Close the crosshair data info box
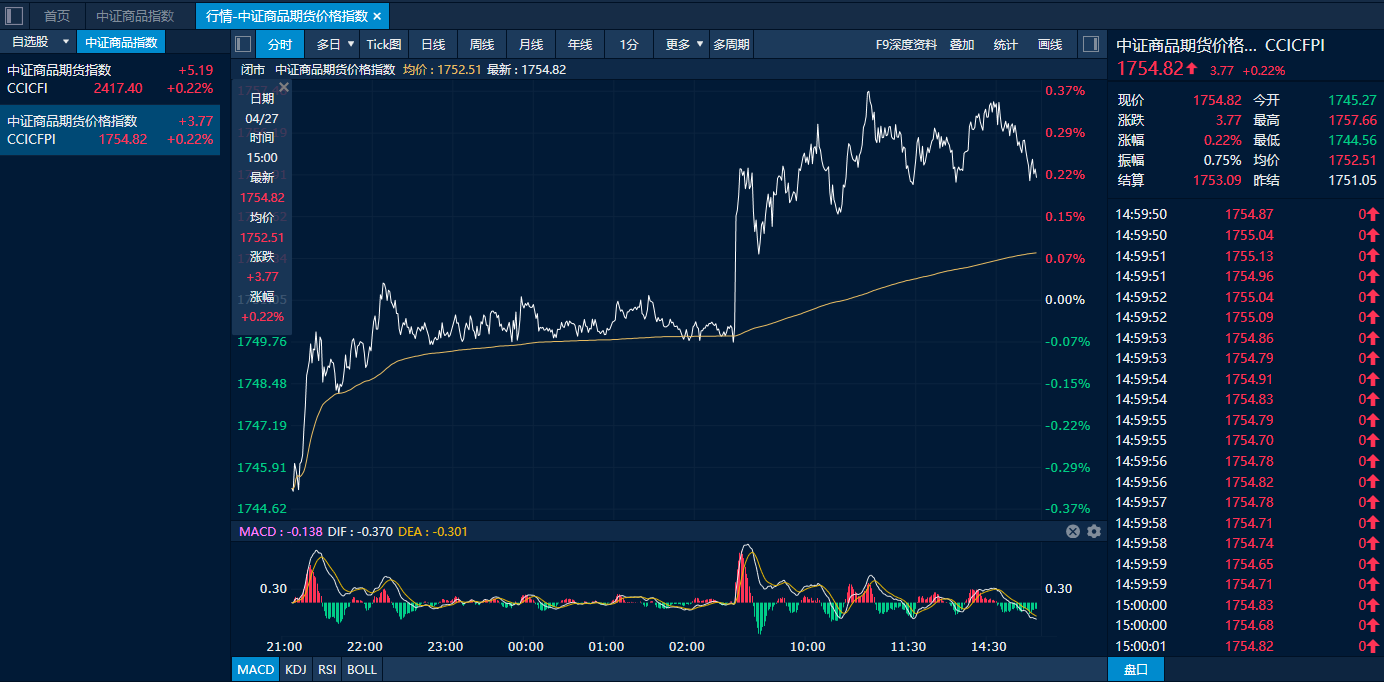Screen dimensions: 1384x682 pos(284,88)
